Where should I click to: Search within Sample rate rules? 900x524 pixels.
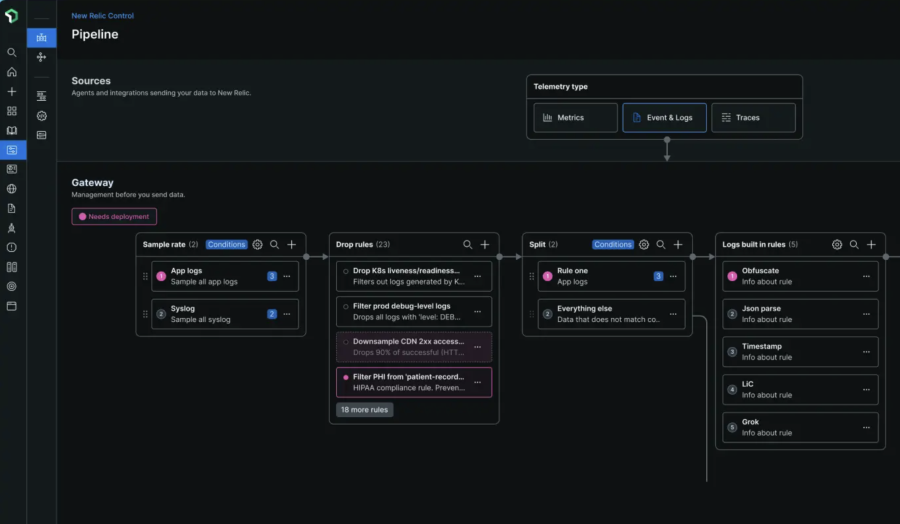274,244
